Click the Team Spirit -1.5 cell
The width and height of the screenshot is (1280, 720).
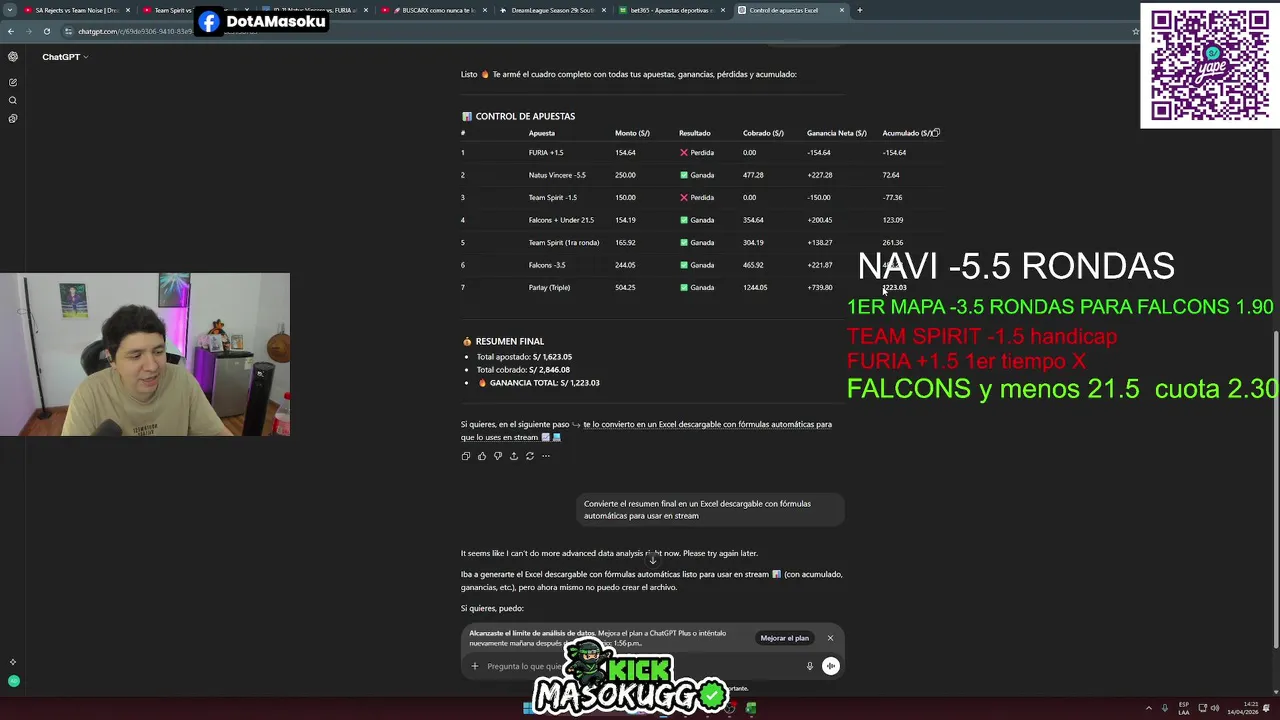pyautogui.click(x=553, y=198)
